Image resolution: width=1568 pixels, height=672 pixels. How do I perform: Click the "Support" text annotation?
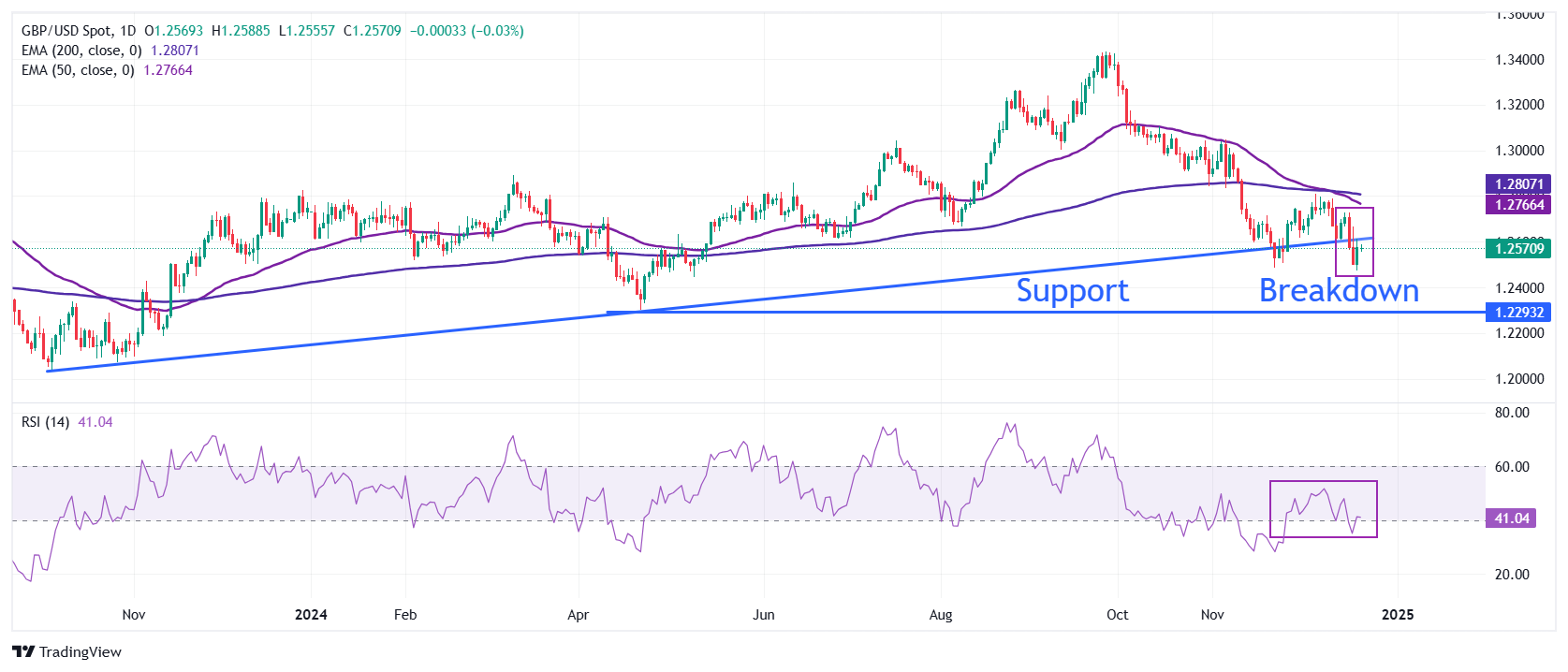point(1072,290)
